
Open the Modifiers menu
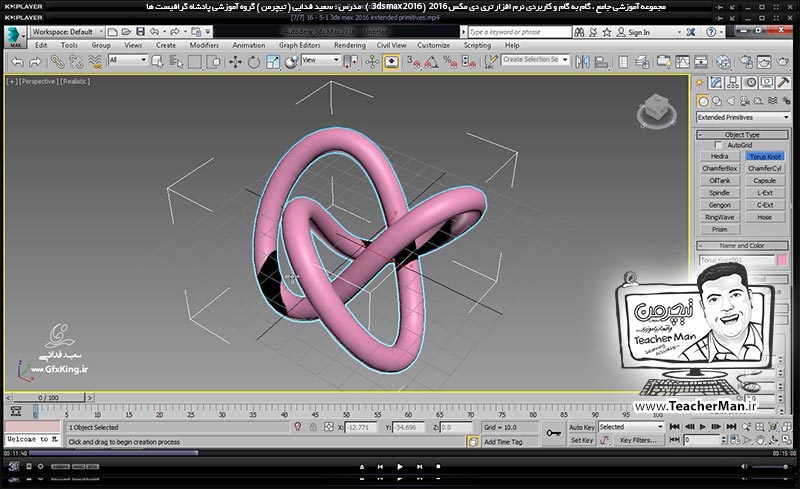point(204,45)
